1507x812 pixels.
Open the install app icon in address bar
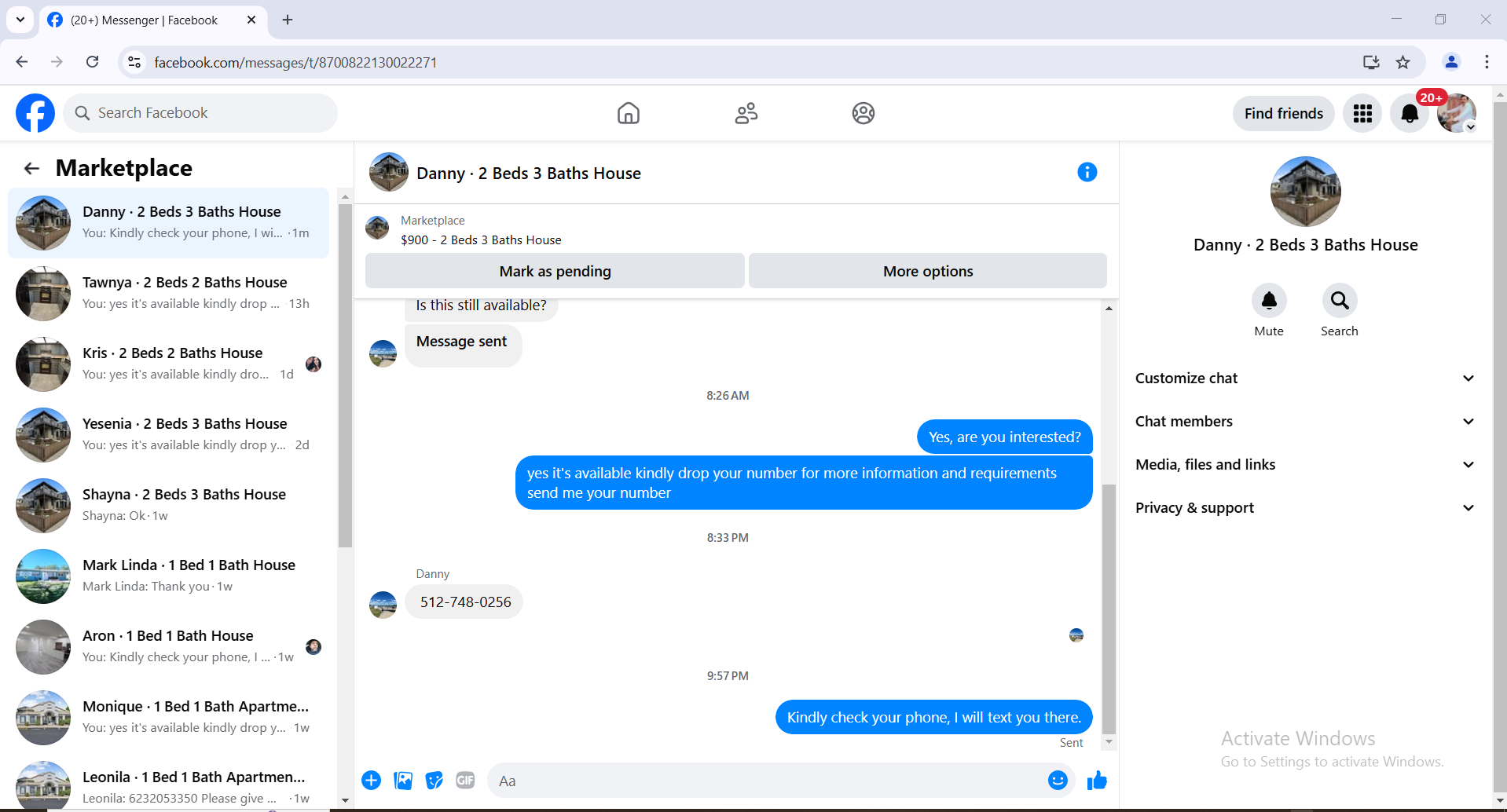tap(1371, 62)
